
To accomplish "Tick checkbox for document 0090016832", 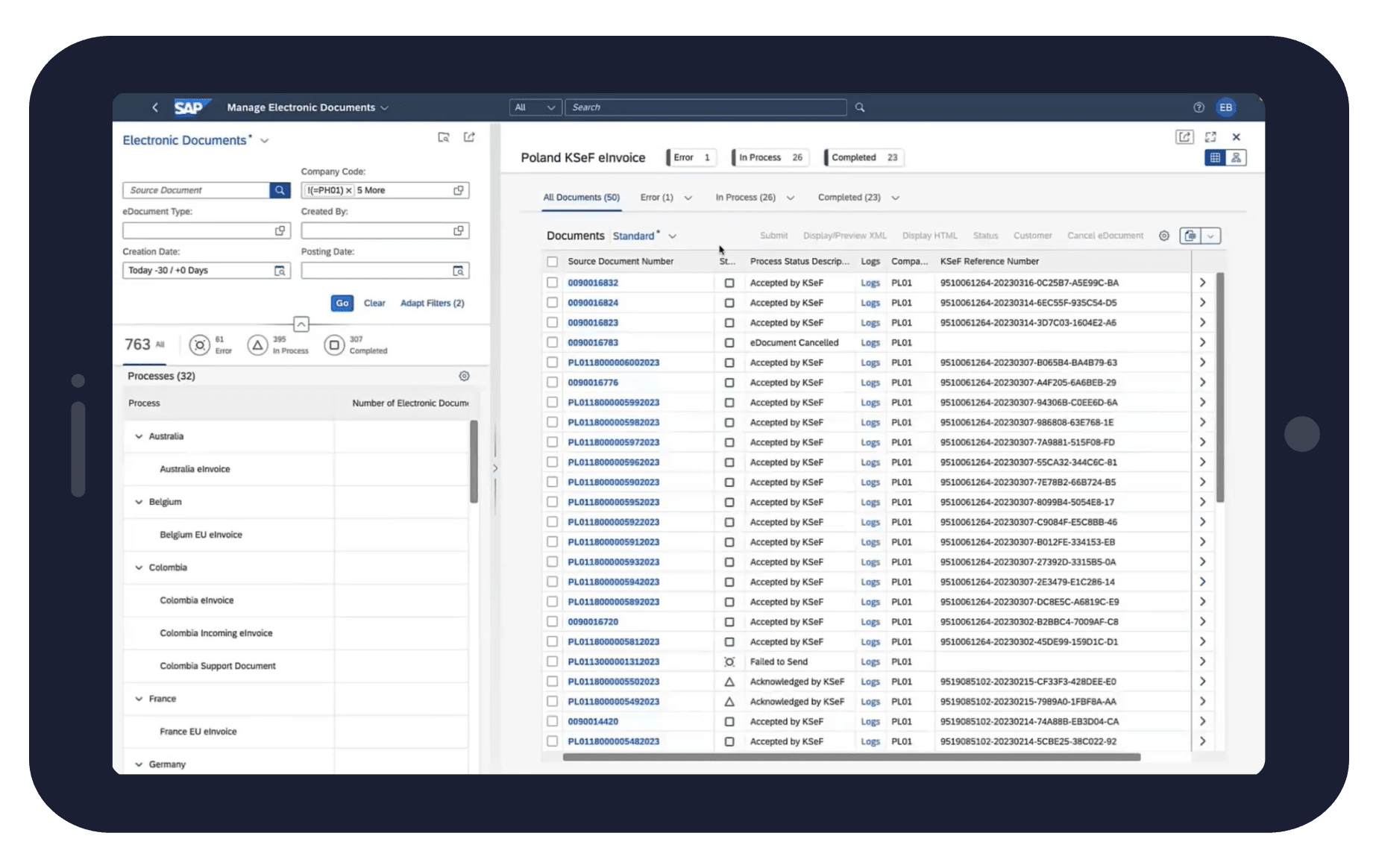I will tap(552, 283).
